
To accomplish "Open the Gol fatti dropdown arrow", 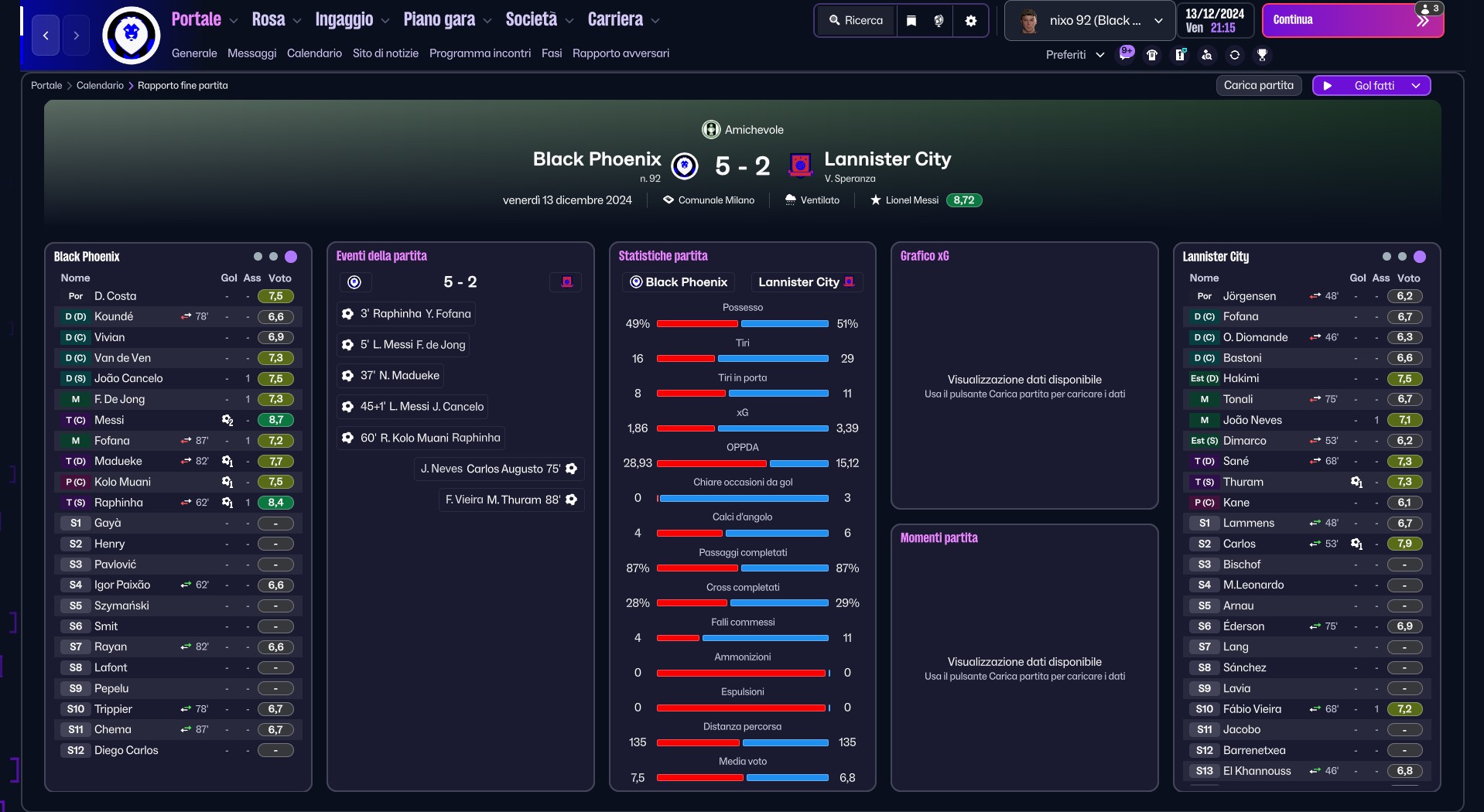I will (1416, 86).
